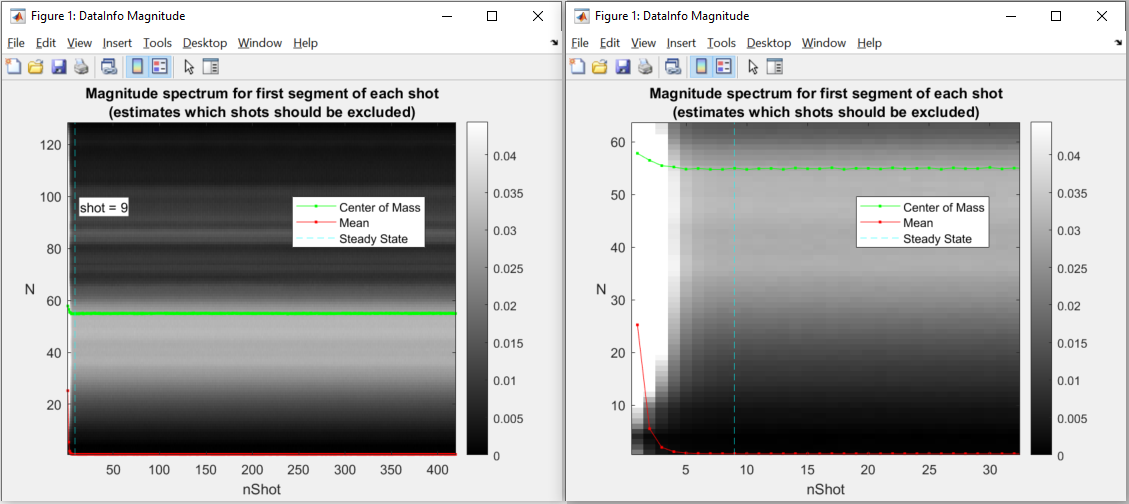The width and height of the screenshot is (1129, 504).
Task: Toggle Edit Plot arrow in left window
Action: tap(189, 67)
